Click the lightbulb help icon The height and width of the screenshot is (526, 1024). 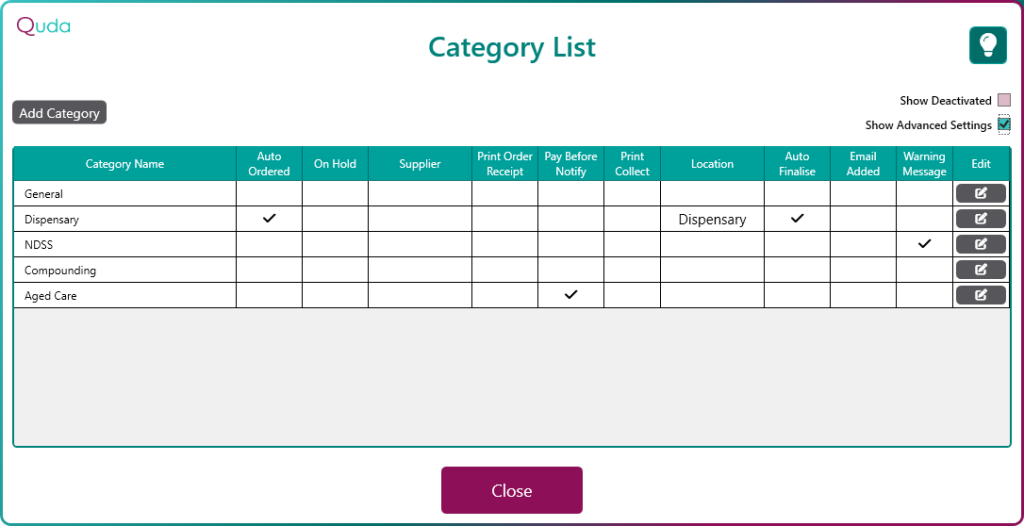tap(987, 45)
